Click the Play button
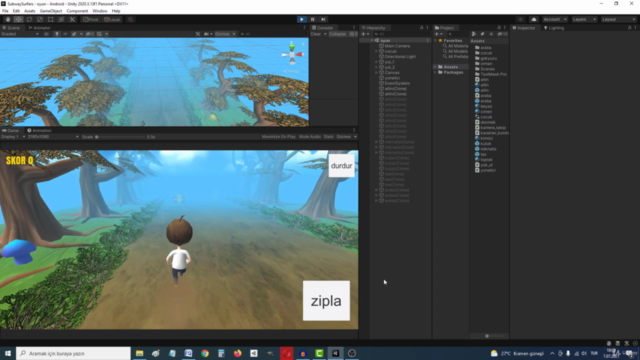 [302, 19]
